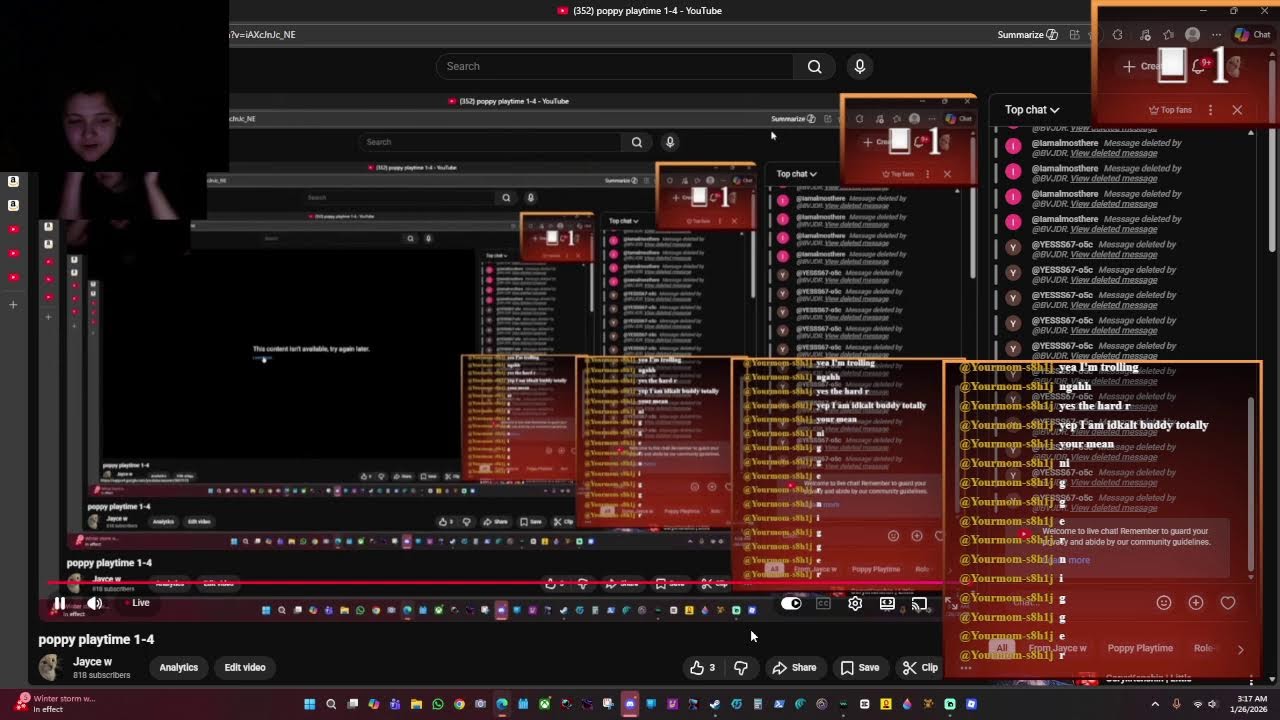
Task: Focus the YouTube Search box
Action: click(615, 66)
